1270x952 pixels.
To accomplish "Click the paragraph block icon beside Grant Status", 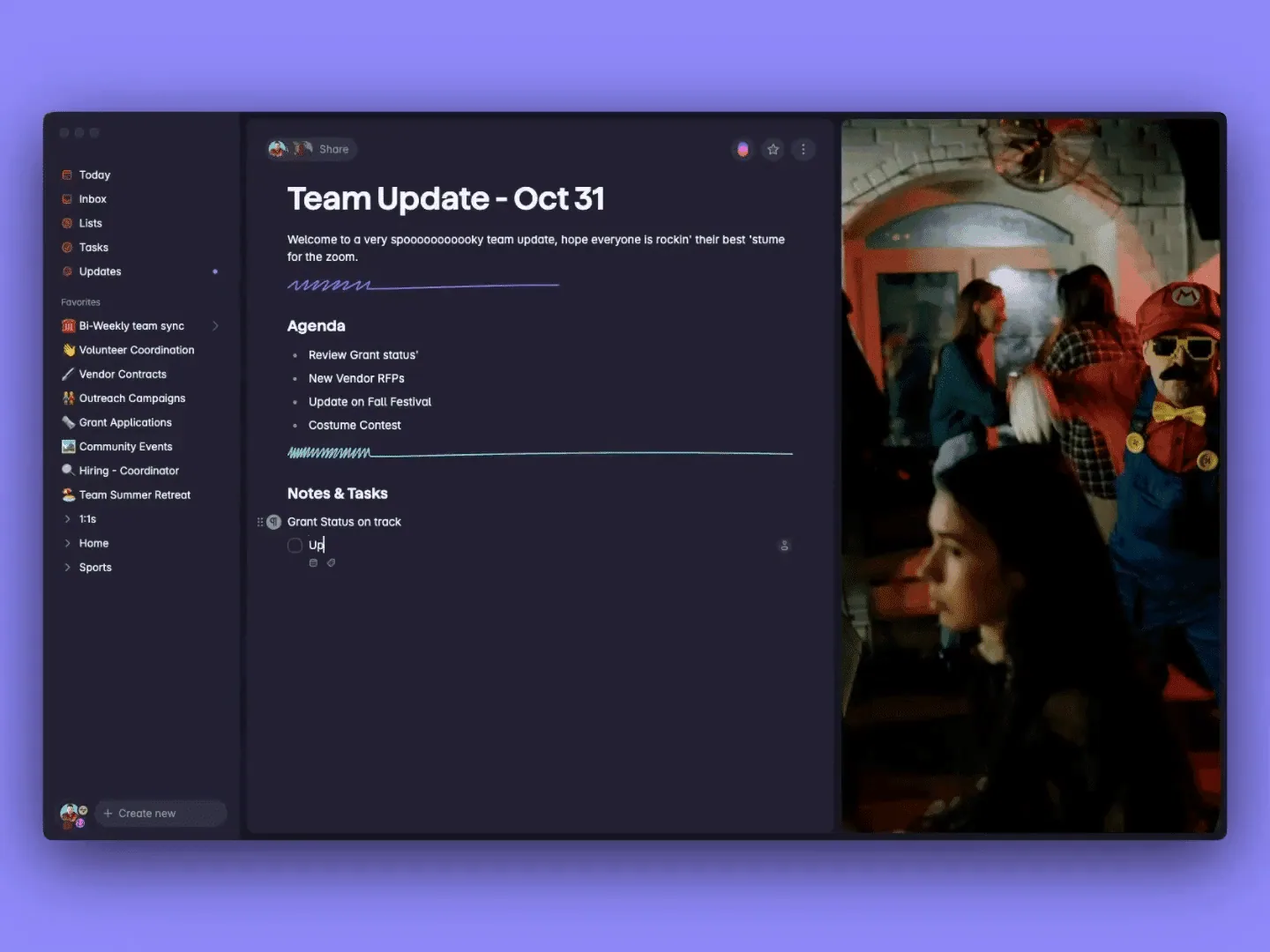I will click(274, 522).
